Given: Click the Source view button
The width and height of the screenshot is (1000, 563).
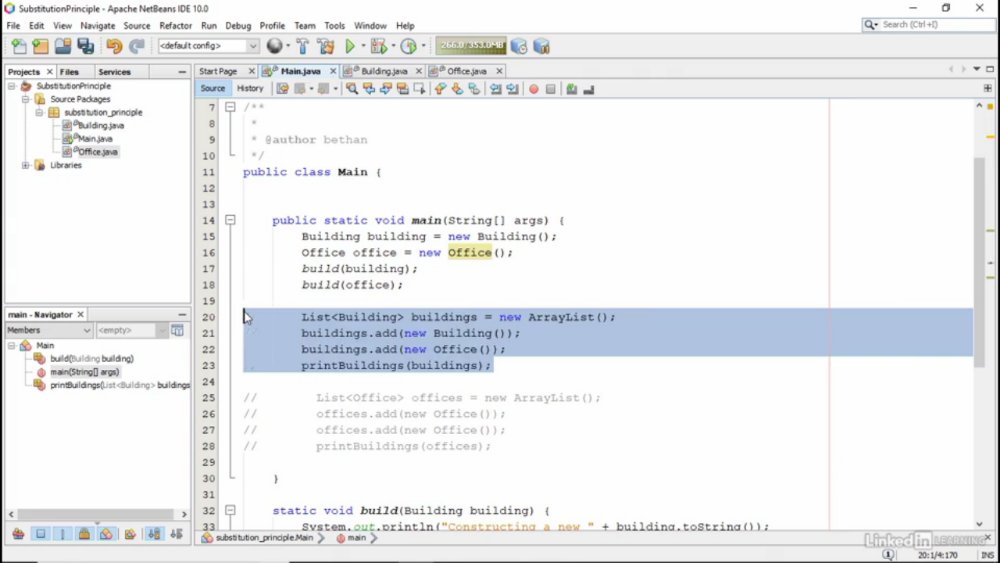Looking at the screenshot, I should pos(212,89).
